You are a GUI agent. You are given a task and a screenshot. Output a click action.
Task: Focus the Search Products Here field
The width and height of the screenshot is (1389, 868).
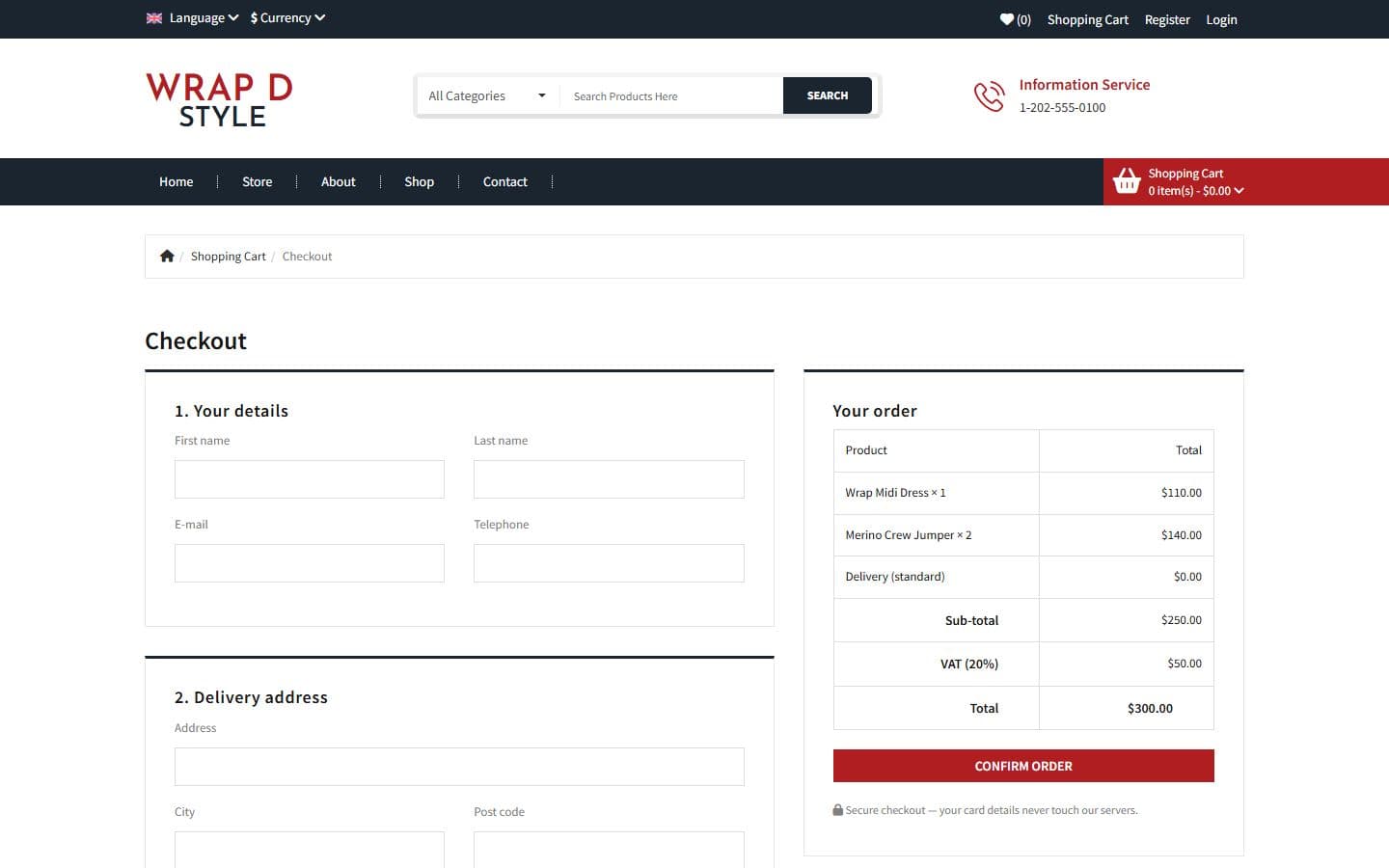671,96
